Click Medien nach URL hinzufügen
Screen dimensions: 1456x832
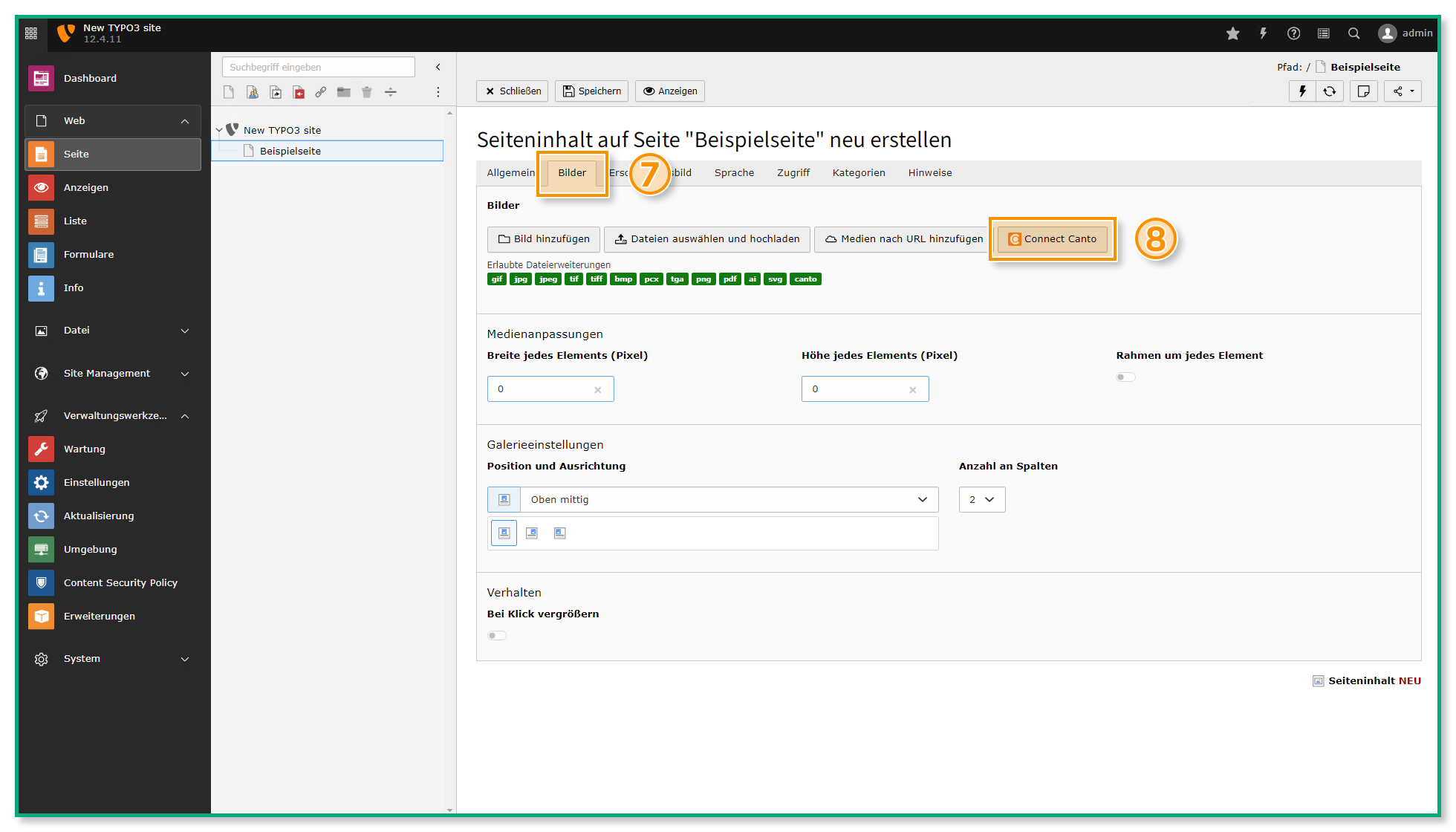[x=903, y=238]
